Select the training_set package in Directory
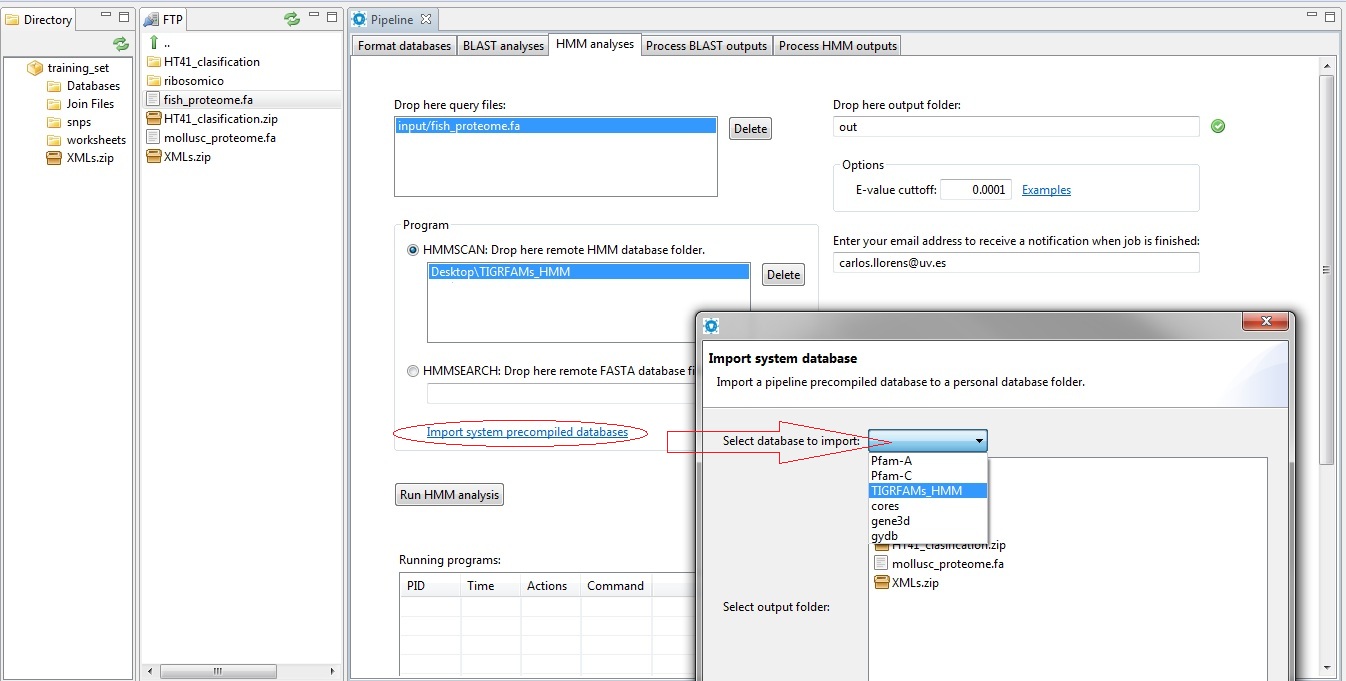 point(78,68)
